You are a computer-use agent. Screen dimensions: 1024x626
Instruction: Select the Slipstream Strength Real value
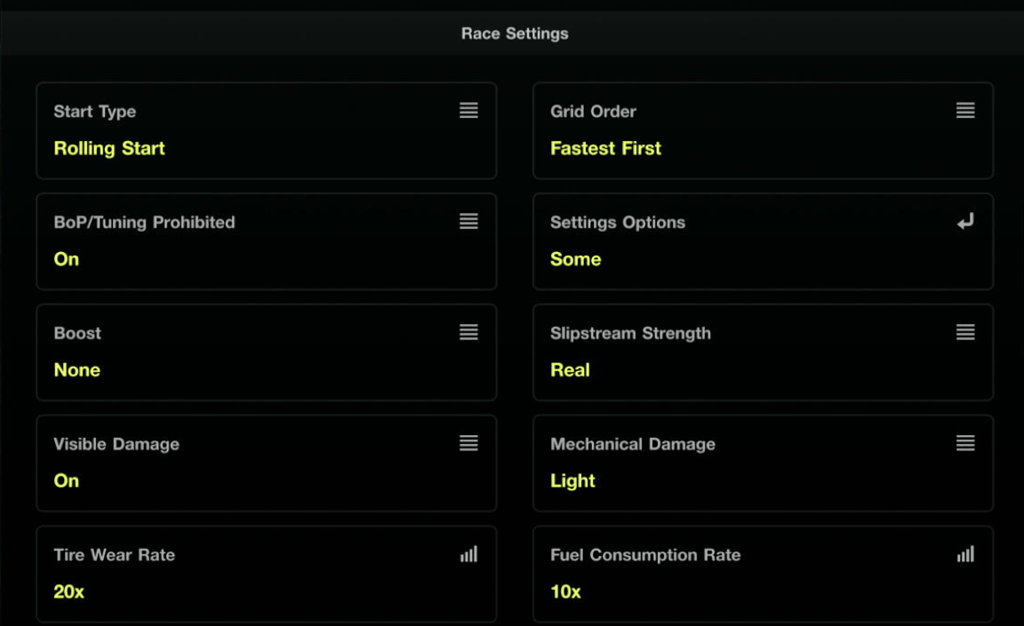[x=570, y=370]
